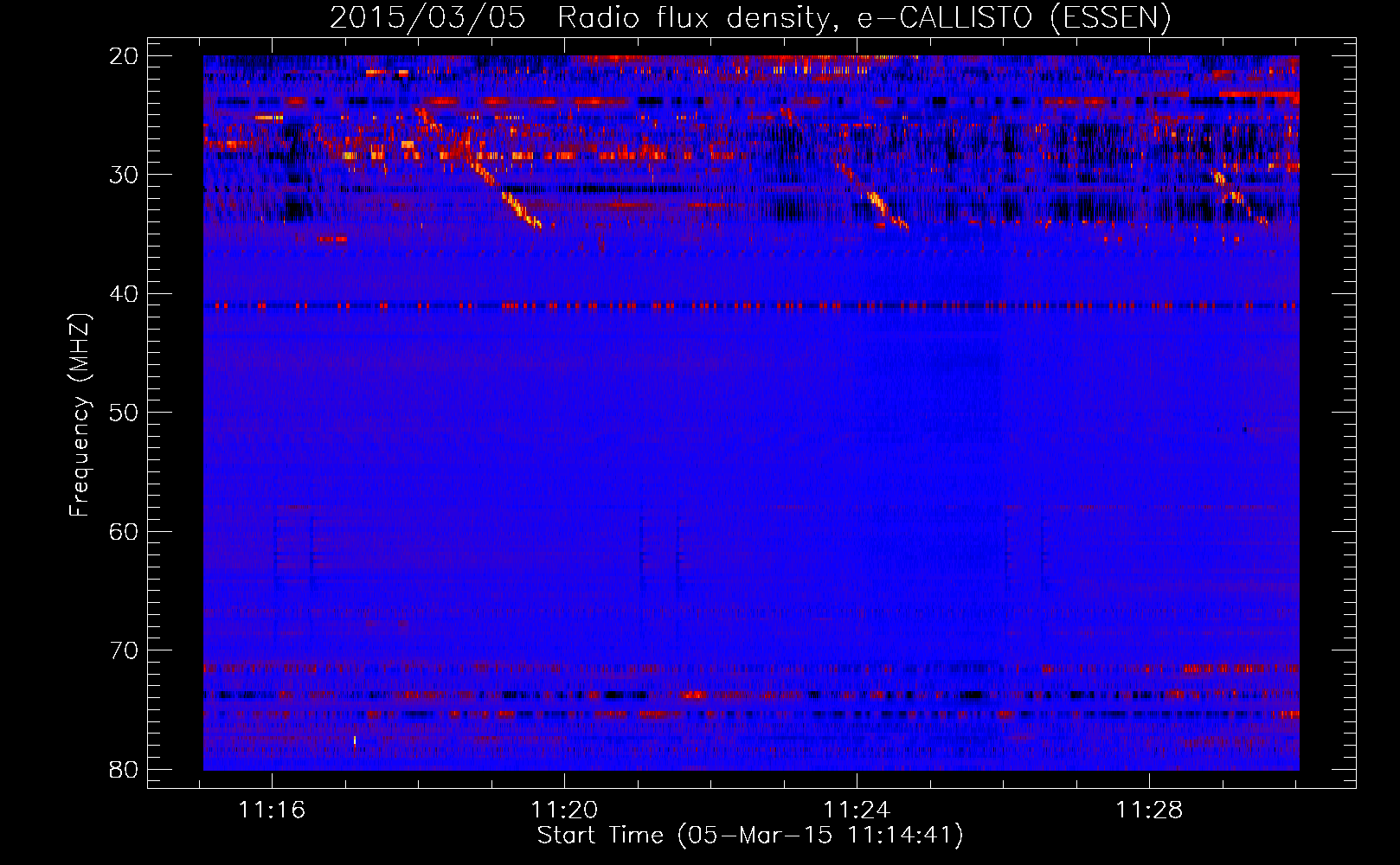Click the 50 frequency tick label
The width and height of the screenshot is (1400, 865).
(124, 413)
